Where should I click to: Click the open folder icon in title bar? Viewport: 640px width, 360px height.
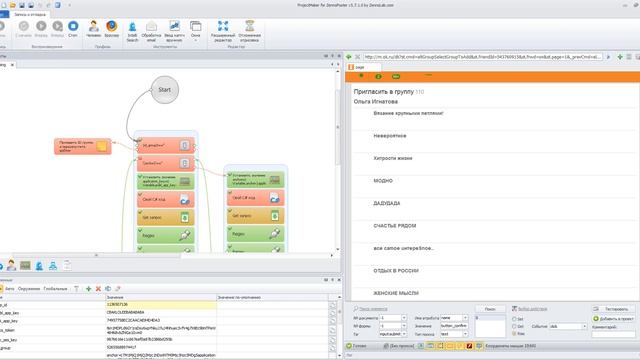click(13, 5)
